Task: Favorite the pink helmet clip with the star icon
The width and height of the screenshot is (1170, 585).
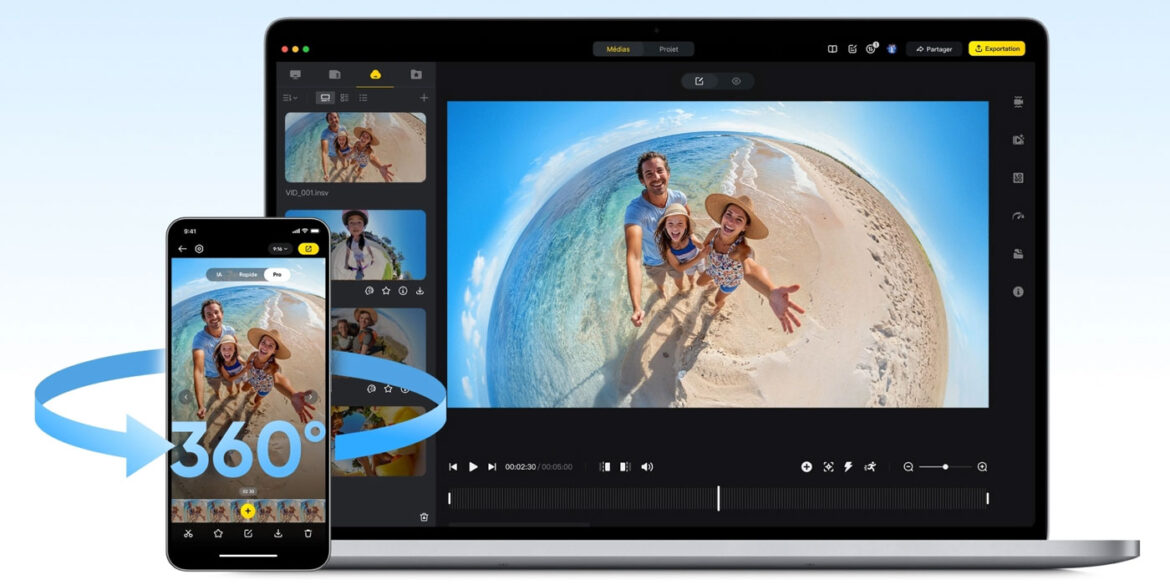Action: 387,291
